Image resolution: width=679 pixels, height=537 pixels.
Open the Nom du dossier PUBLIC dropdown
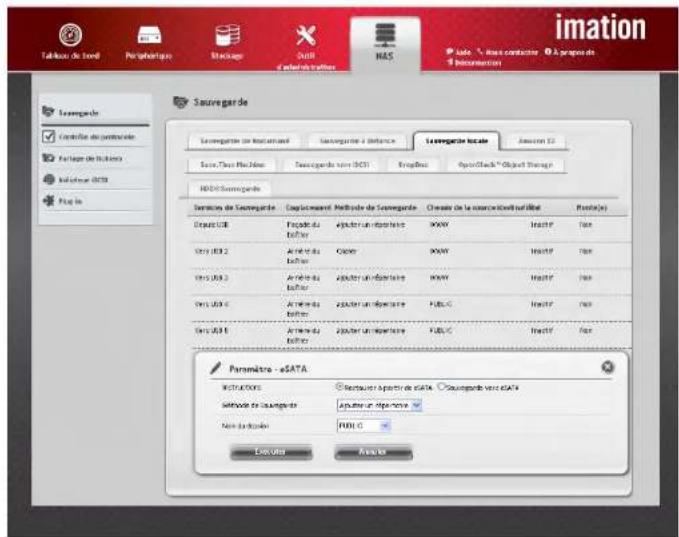click(x=364, y=426)
